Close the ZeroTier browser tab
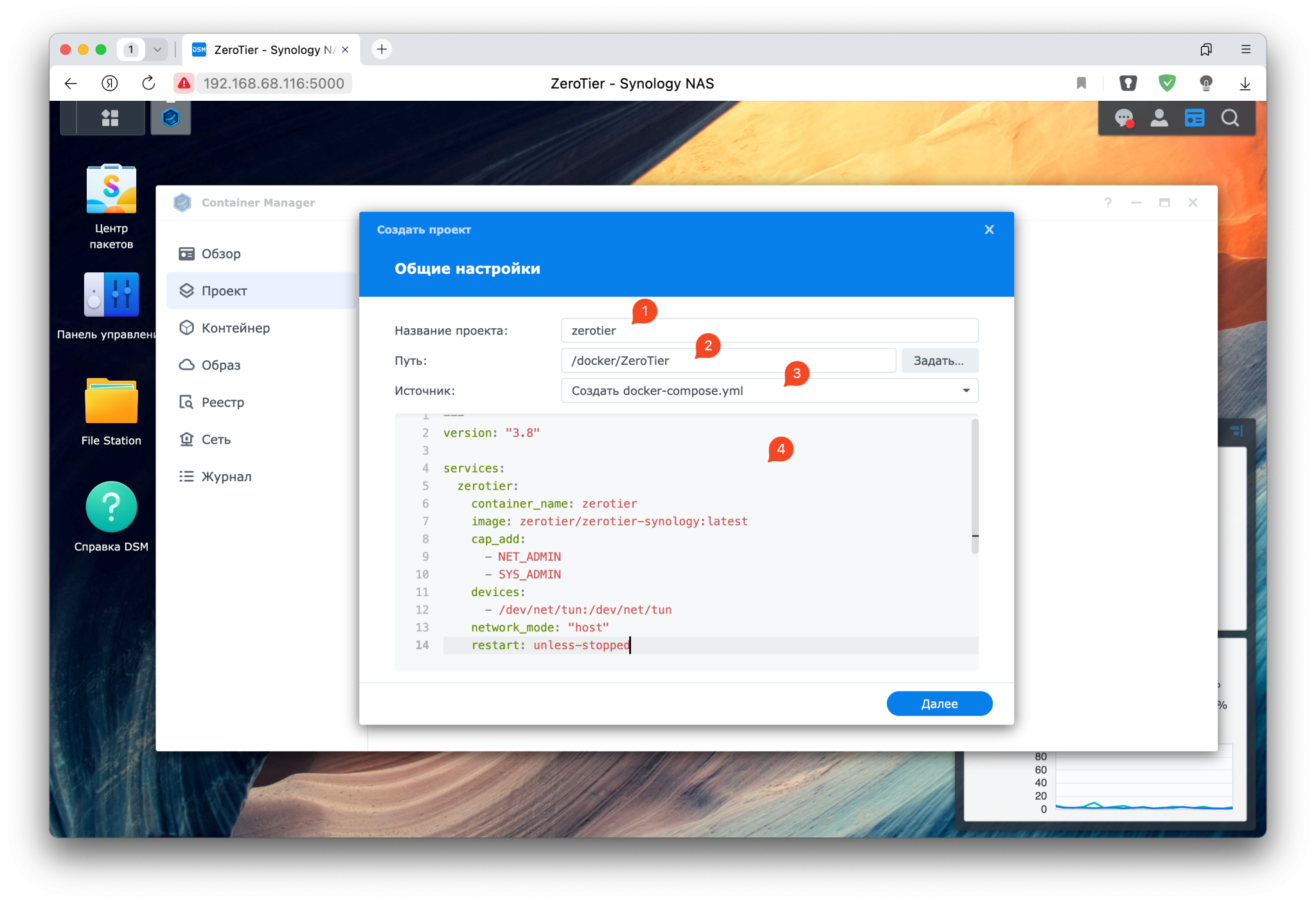The height and width of the screenshot is (903, 1316). pyautogui.click(x=345, y=49)
